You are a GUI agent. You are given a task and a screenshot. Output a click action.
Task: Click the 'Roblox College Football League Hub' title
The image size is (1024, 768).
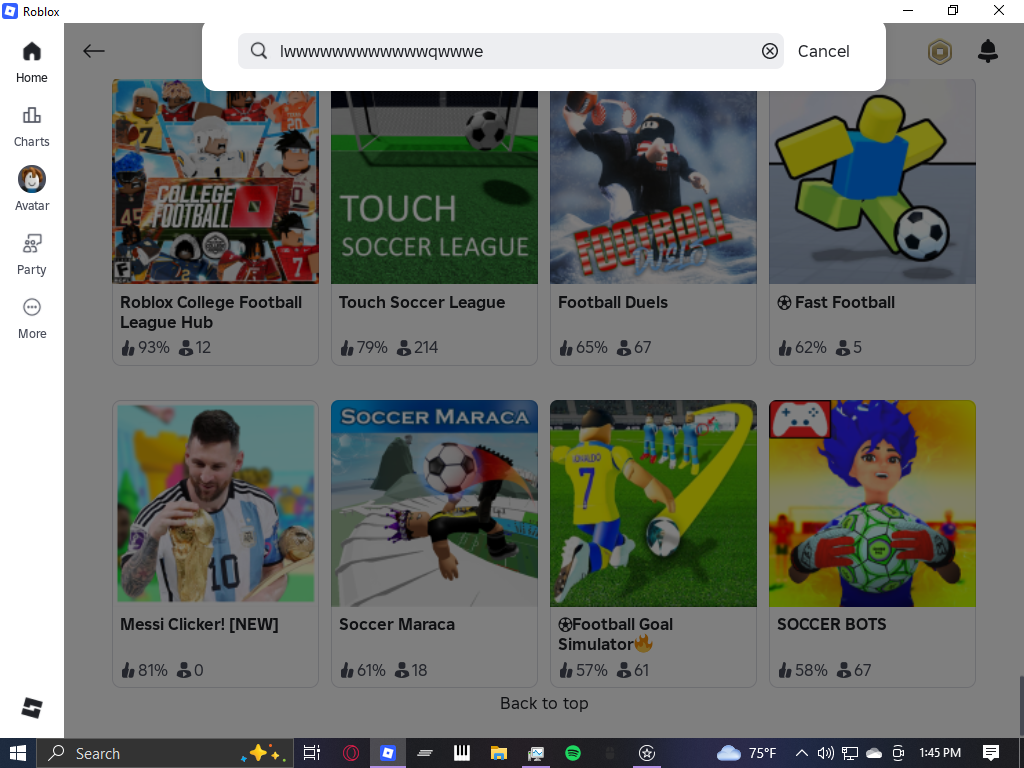[211, 312]
